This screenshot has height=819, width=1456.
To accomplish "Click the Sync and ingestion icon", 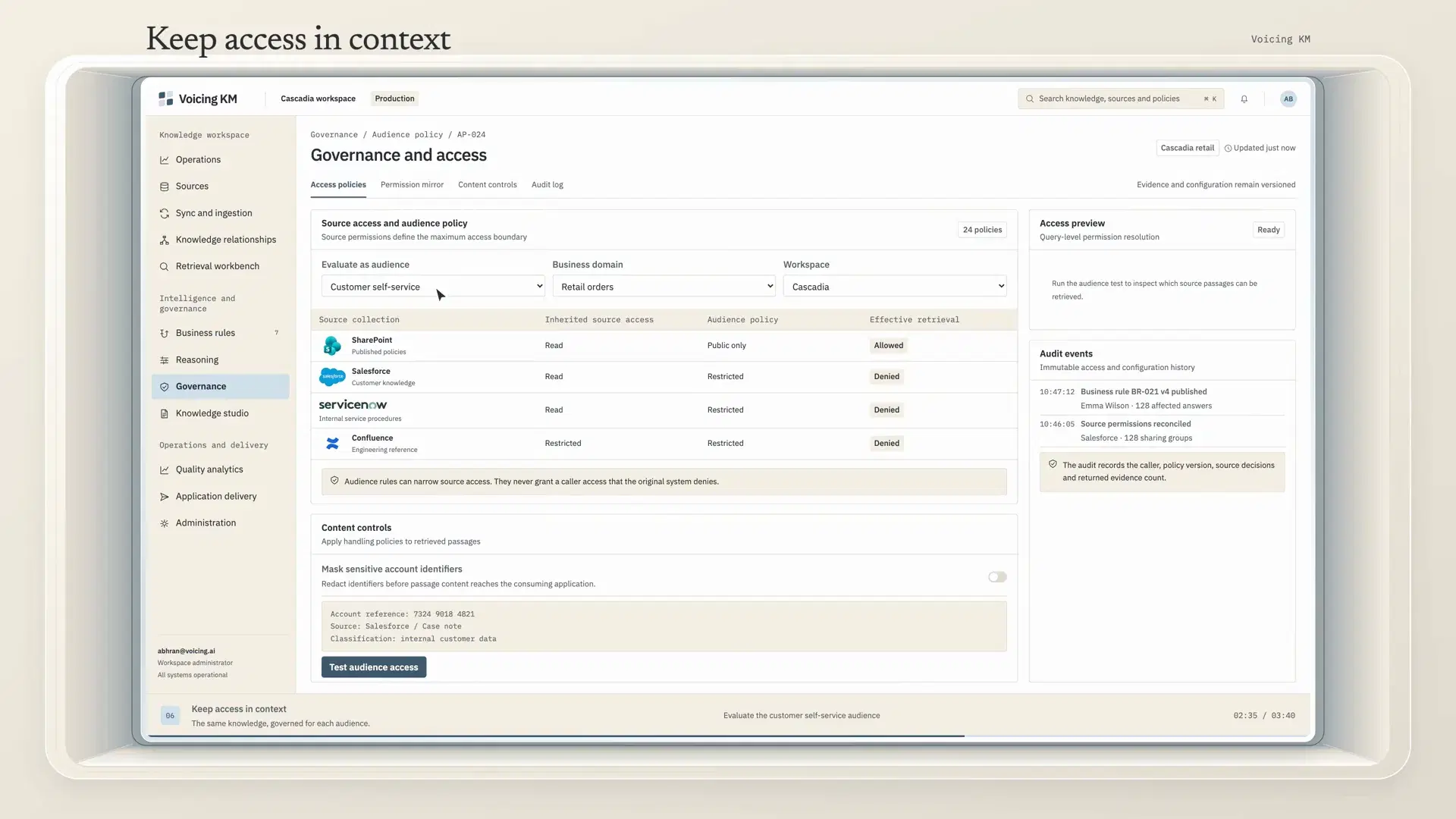I will click(165, 214).
